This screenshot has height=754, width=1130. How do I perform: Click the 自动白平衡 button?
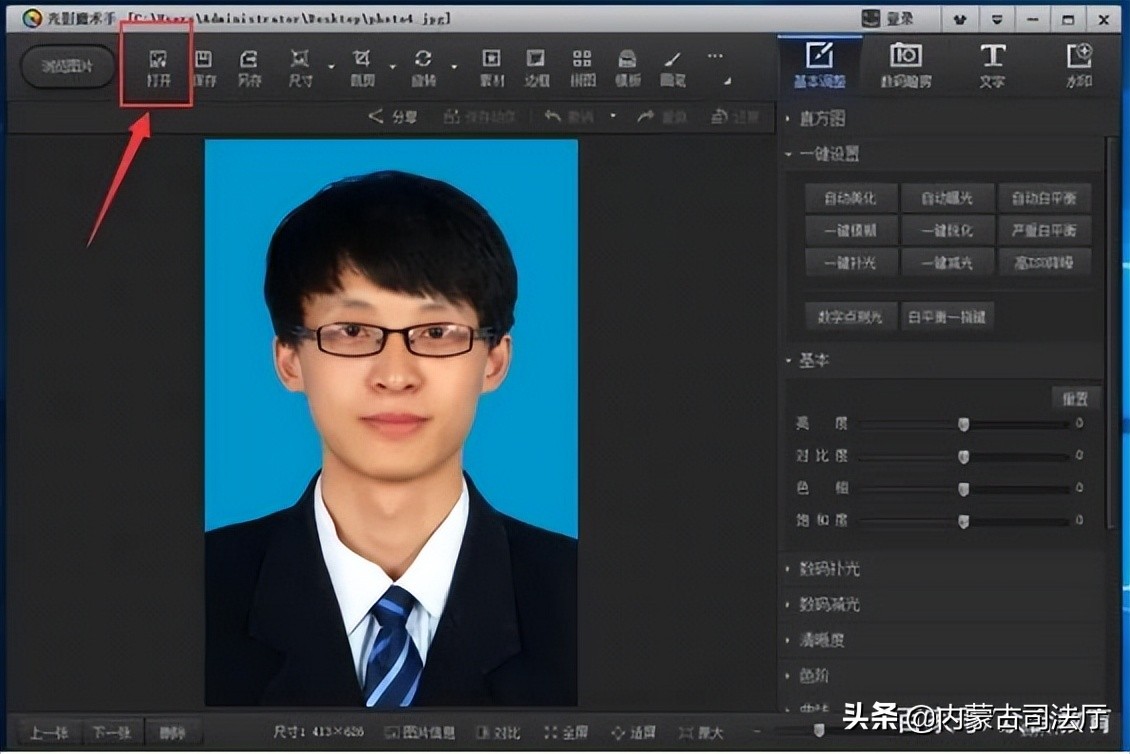(1044, 198)
